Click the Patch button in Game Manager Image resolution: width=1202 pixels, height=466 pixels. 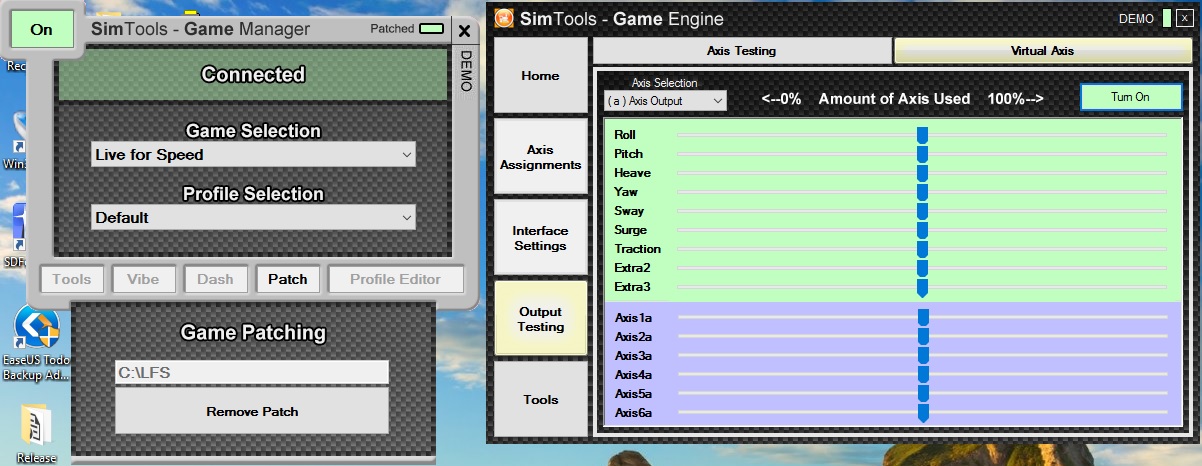tap(288, 280)
